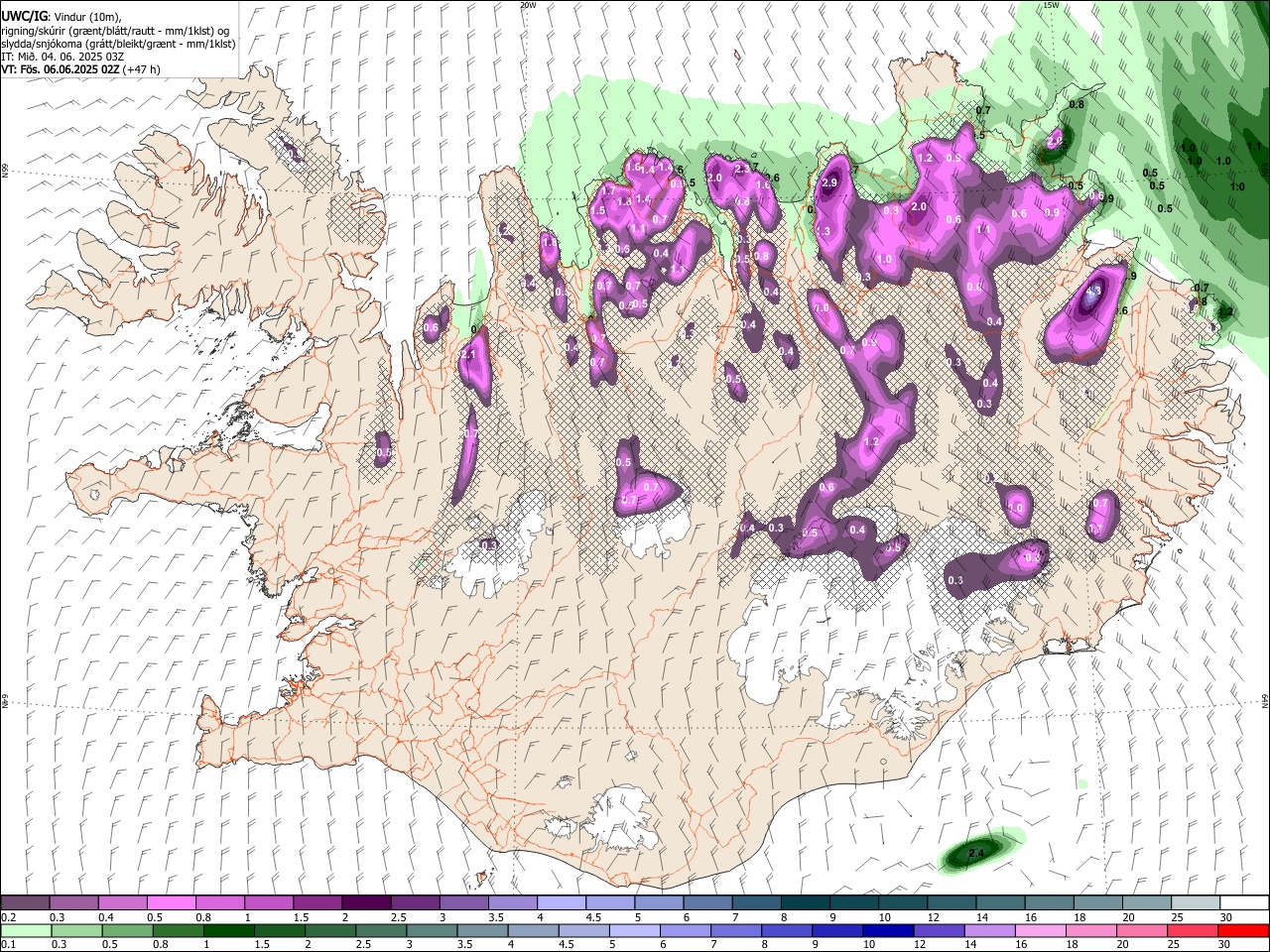The width and height of the screenshot is (1270, 952).
Task: Click the medium green 0.5 swatch in rain scale
Action: (126, 930)
